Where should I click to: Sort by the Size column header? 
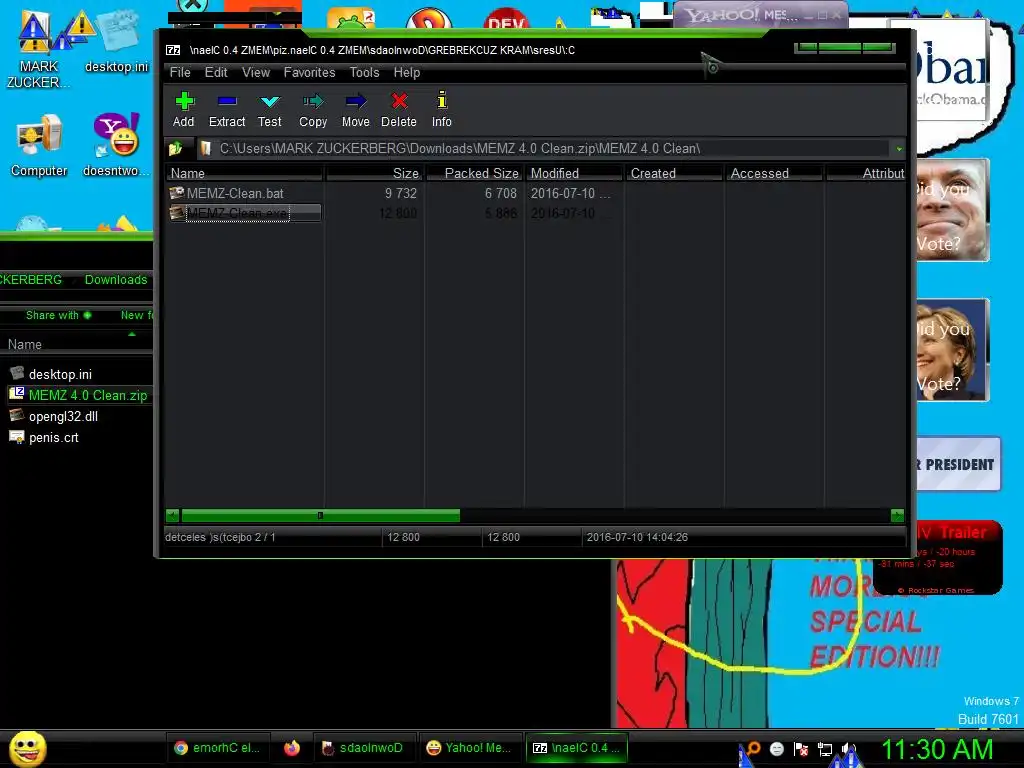pos(375,173)
